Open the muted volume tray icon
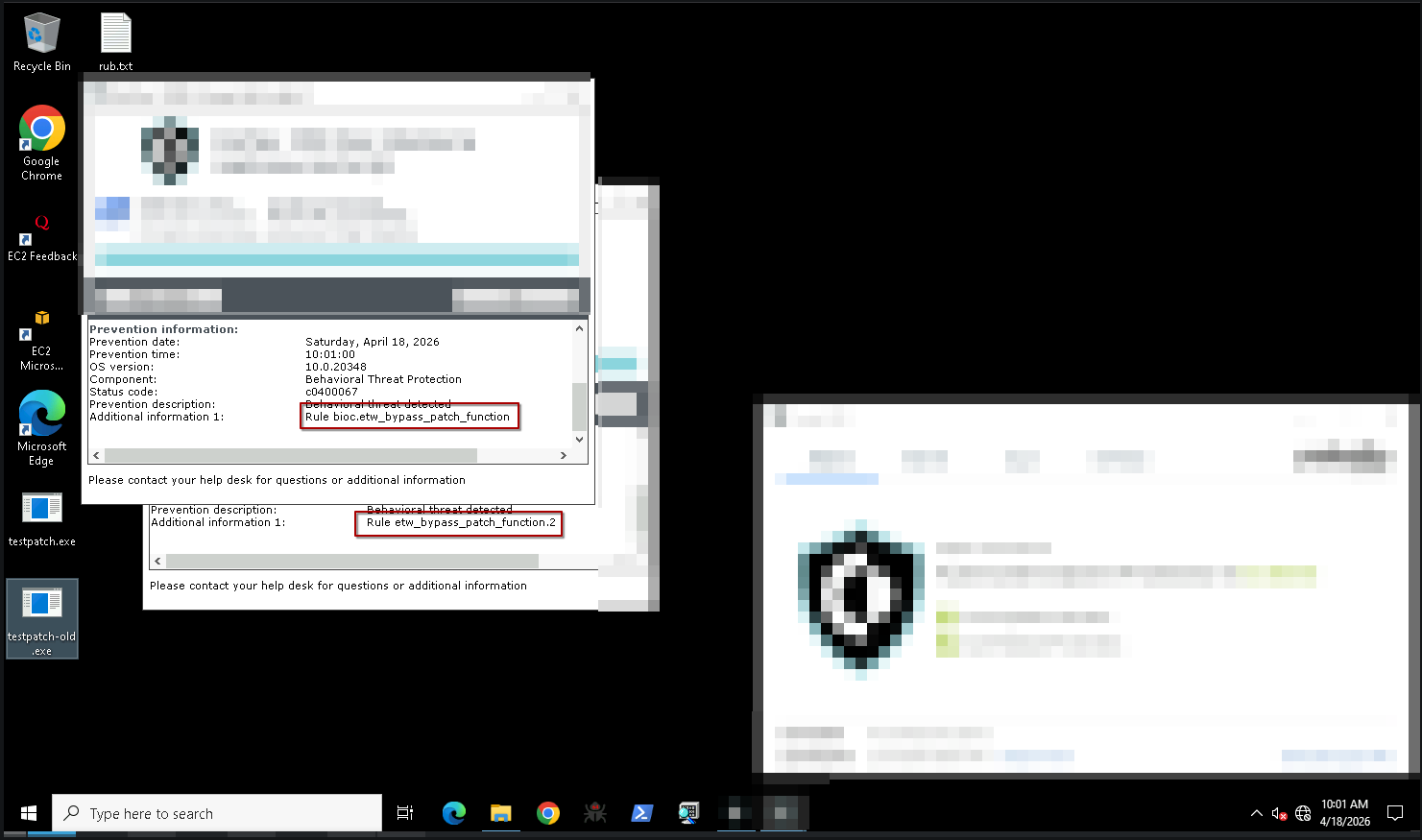 click(x=1279, y=813)
